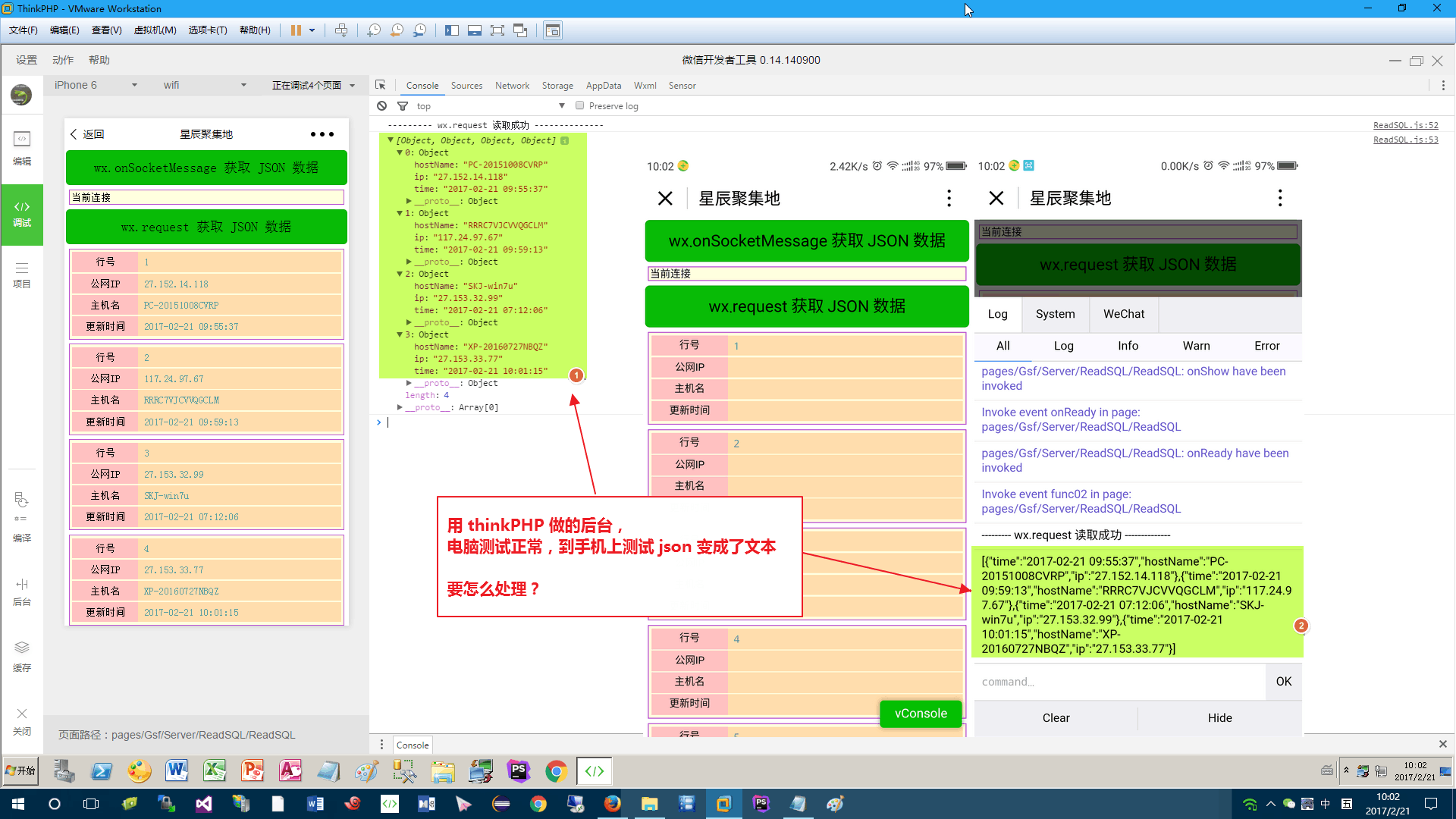Screen dimensions: 1456x819
Task: Open the 正在调试4个页面 dropdown
Action: click(x=313, y=85)
